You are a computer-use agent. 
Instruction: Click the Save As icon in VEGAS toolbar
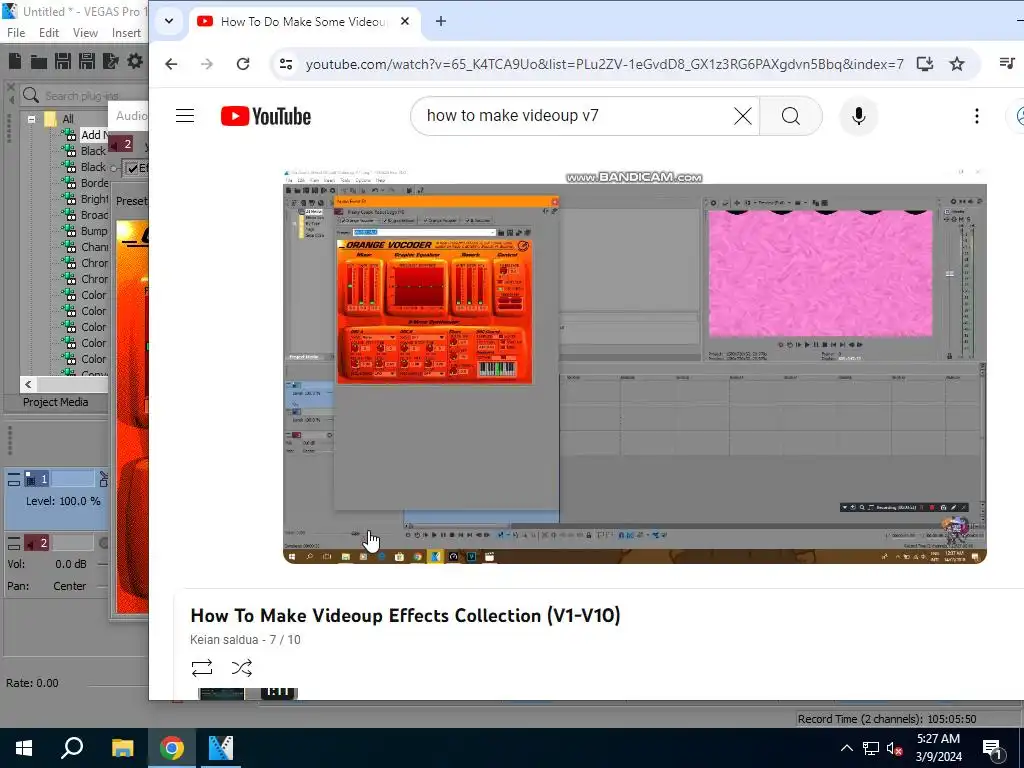(87, 61)
